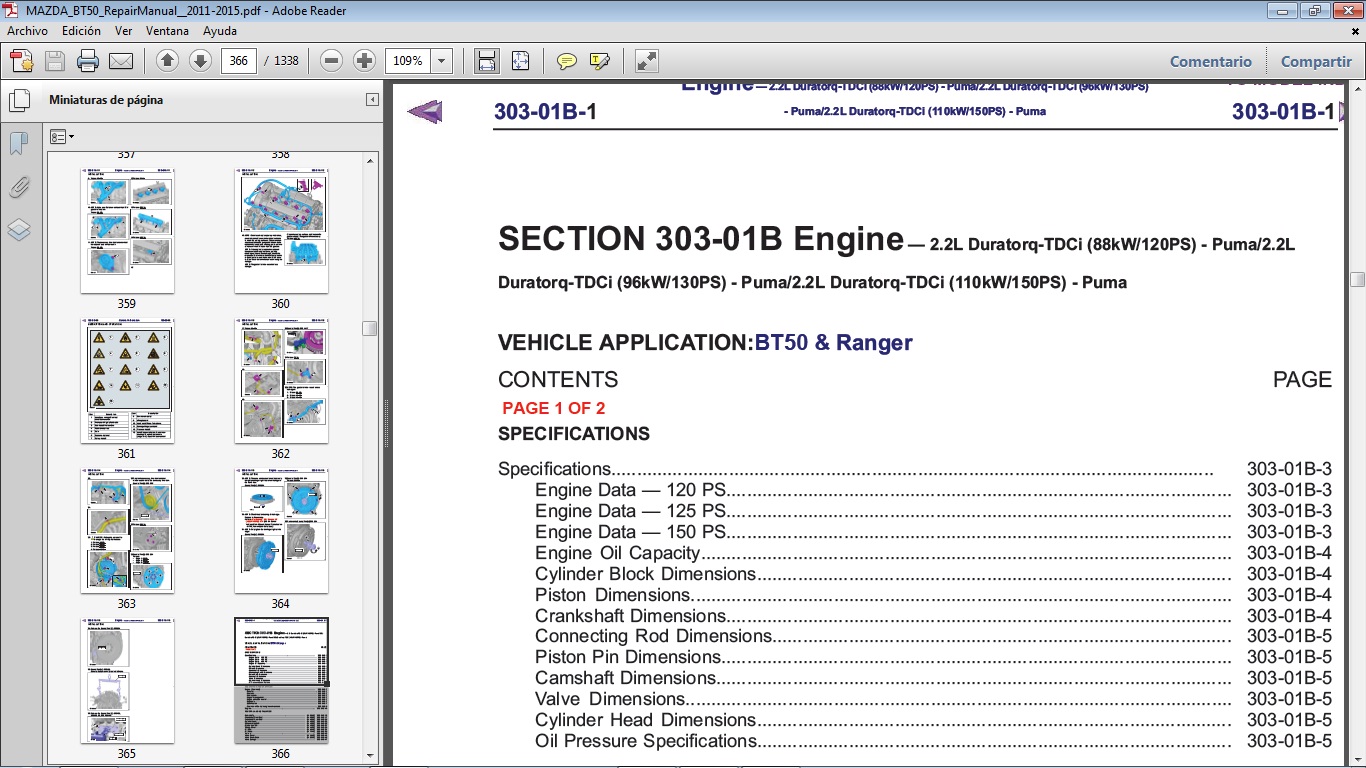
Task: Click the zoom percentage field showing 109%
Action: (409, 61)
